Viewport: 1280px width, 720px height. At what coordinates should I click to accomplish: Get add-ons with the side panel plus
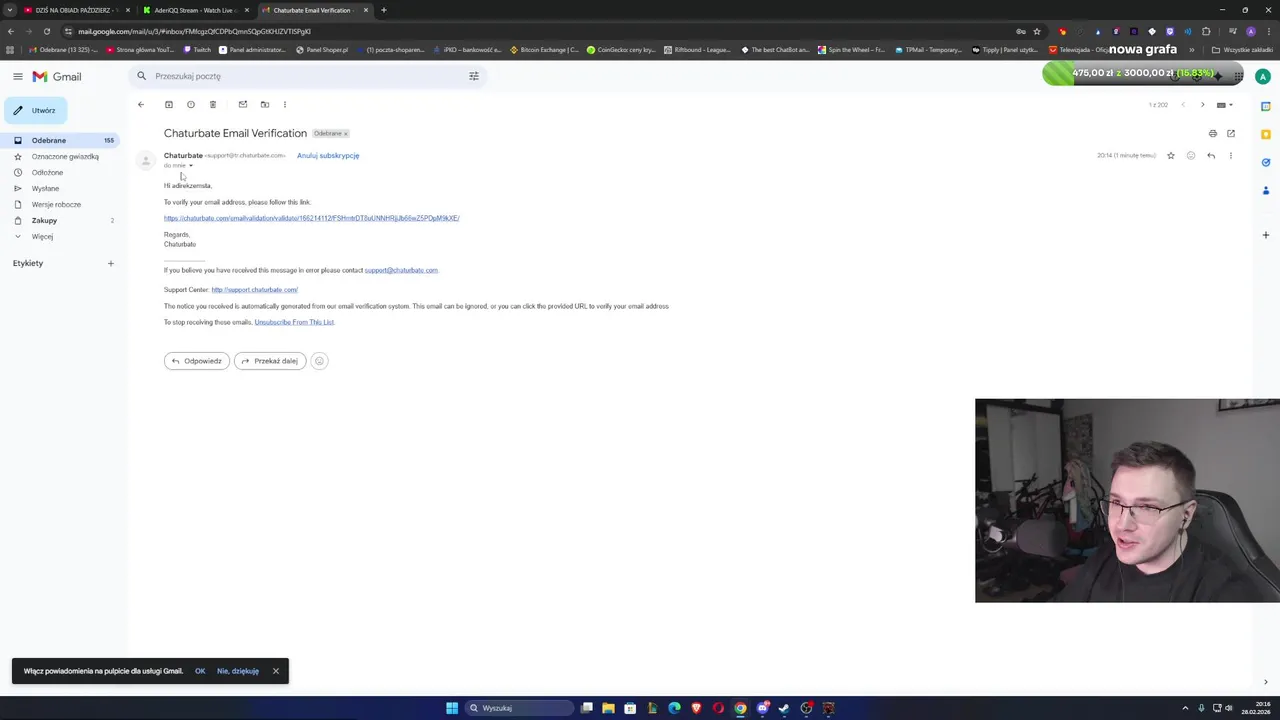pyautogui.click(x=1265, y=235)
